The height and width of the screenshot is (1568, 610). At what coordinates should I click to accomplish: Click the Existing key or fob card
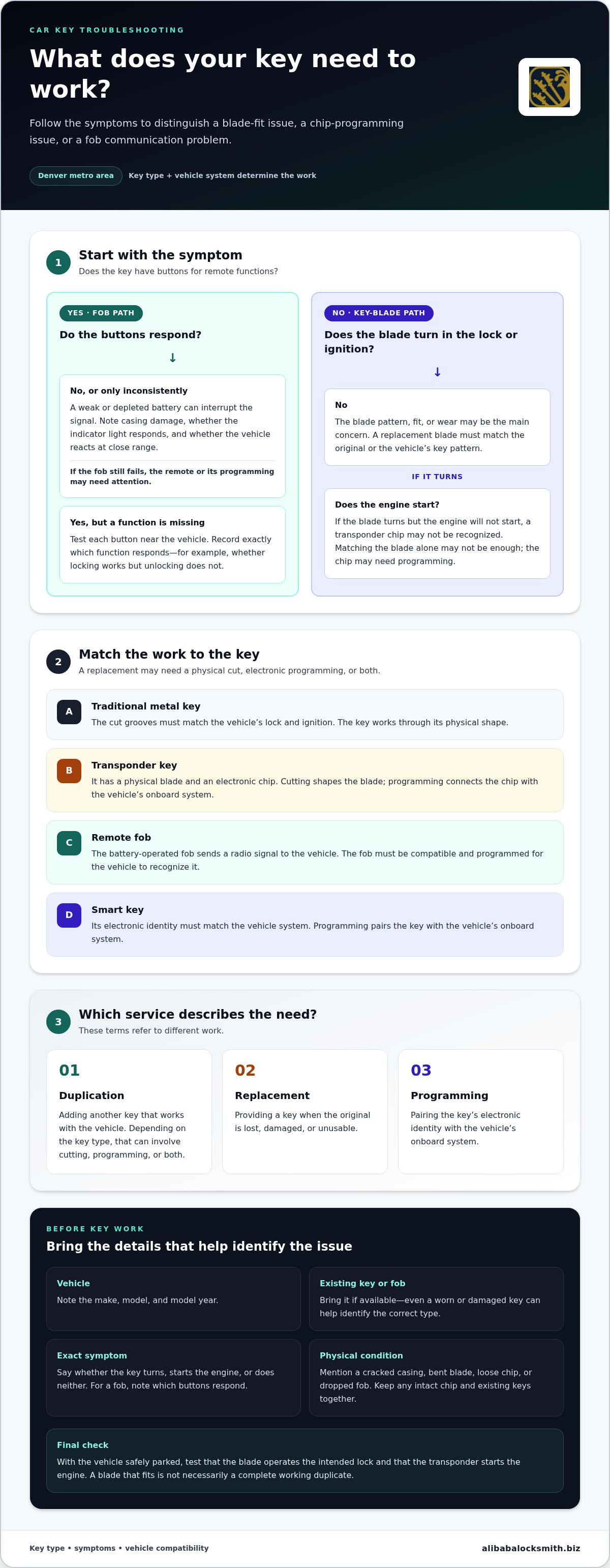[436, 1298]
